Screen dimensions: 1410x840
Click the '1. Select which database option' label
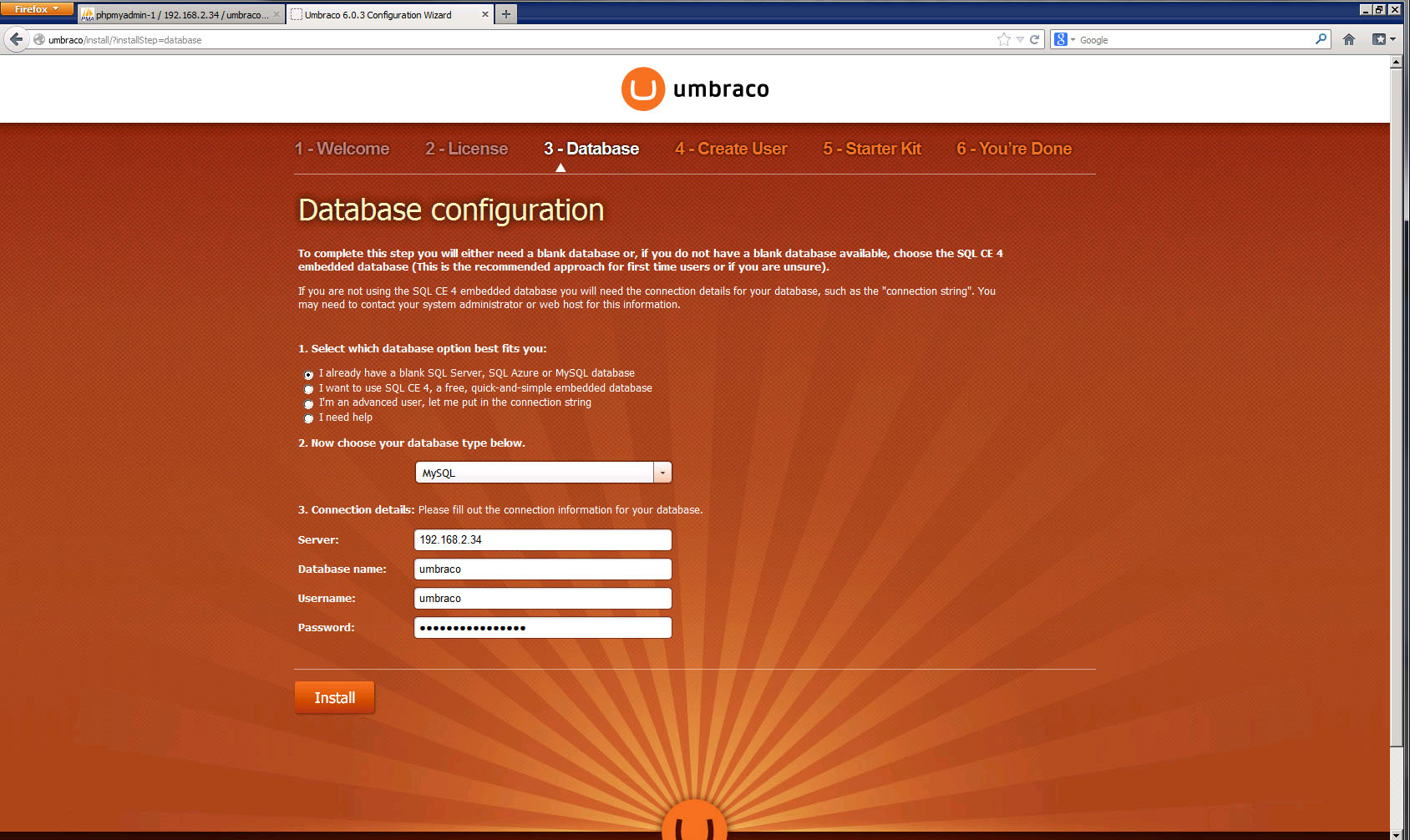pos(423,349)
